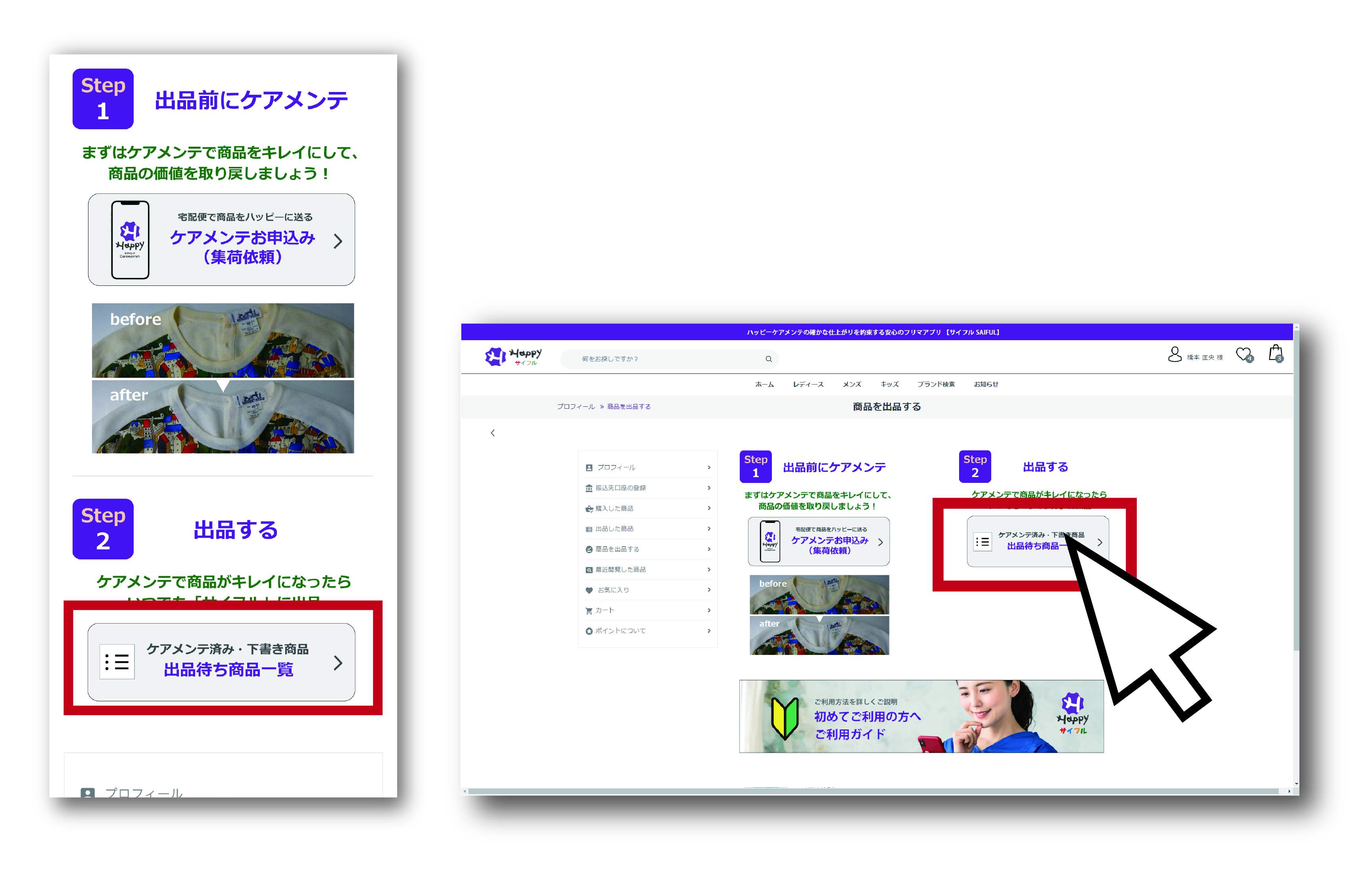Screen dimensions: 1372x869
Task: Click the user name 橋本 匡央 様
Action: (x=1205, y=358)
